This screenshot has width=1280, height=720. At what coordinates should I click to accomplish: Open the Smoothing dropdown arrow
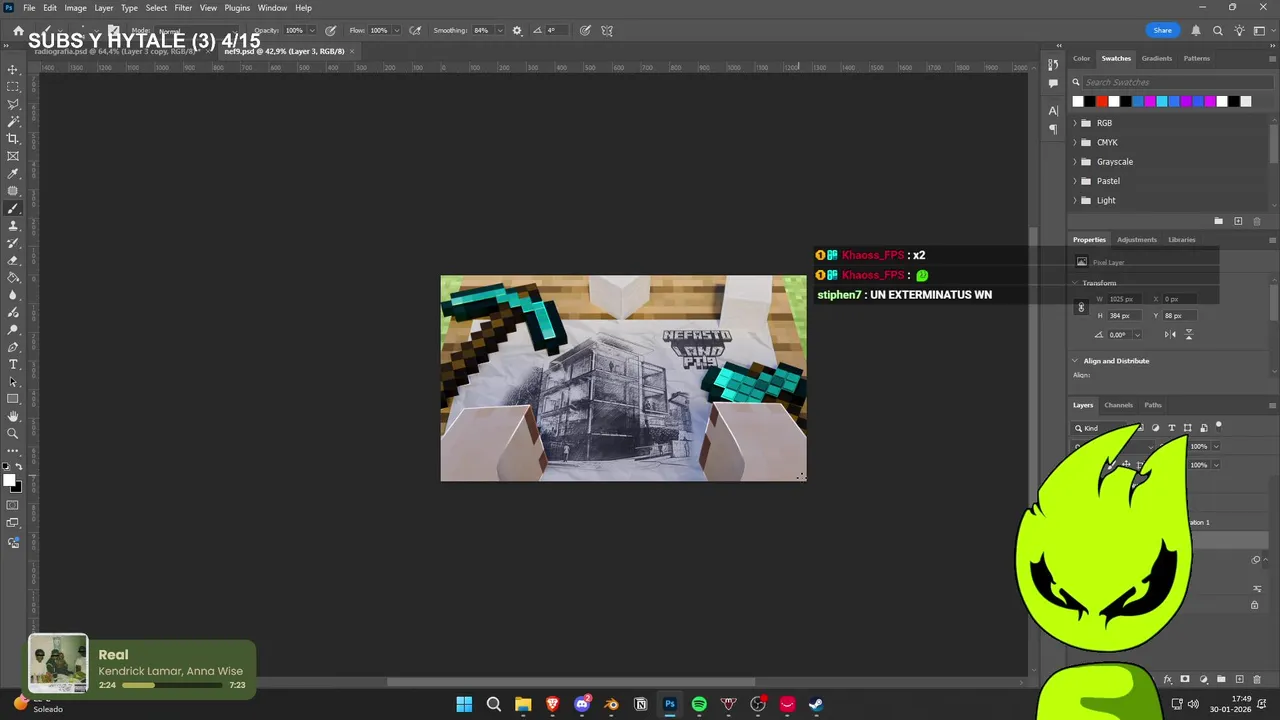(x=500, y=31)
